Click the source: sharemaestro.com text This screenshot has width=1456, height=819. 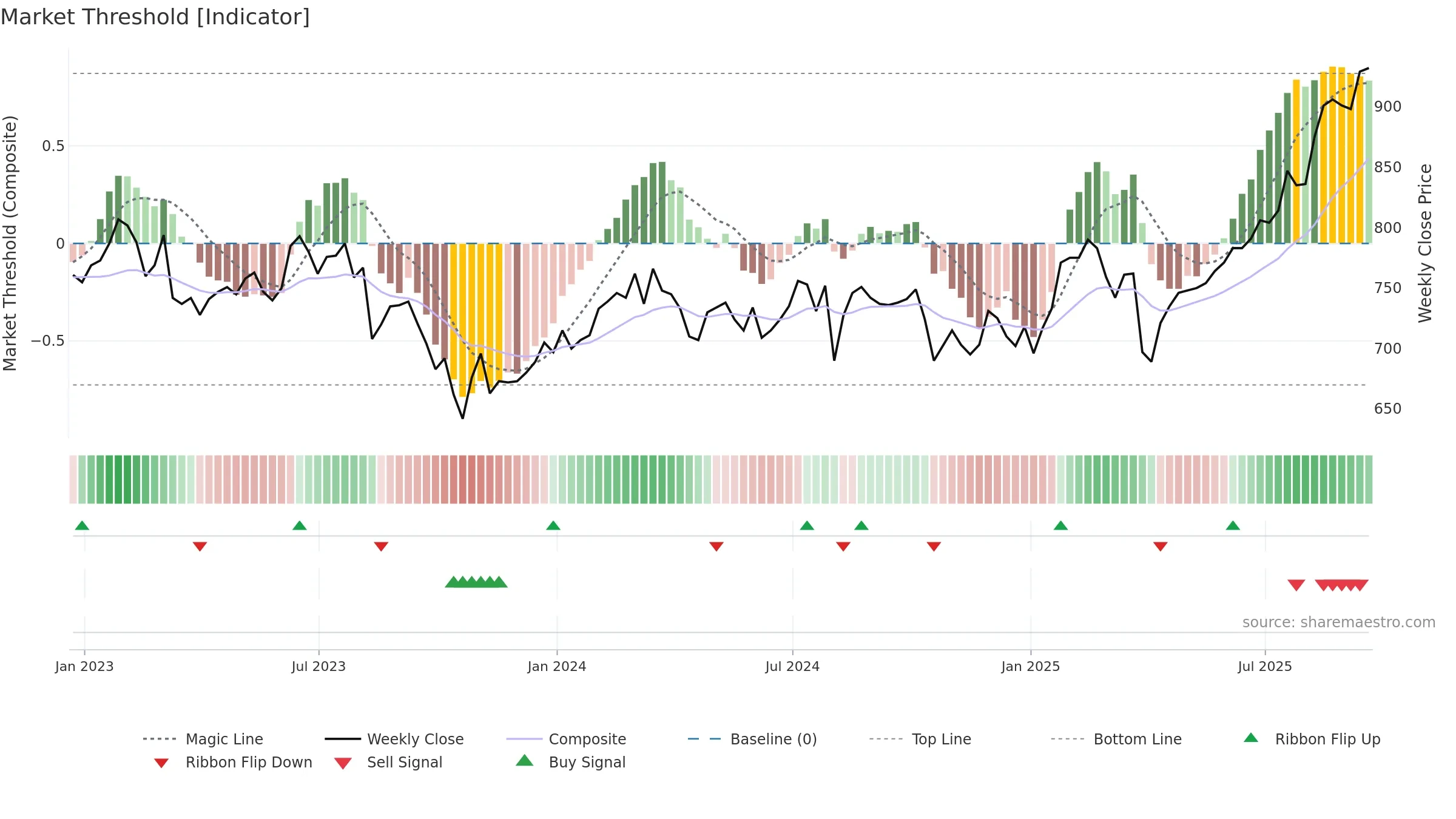[1339, 622]
